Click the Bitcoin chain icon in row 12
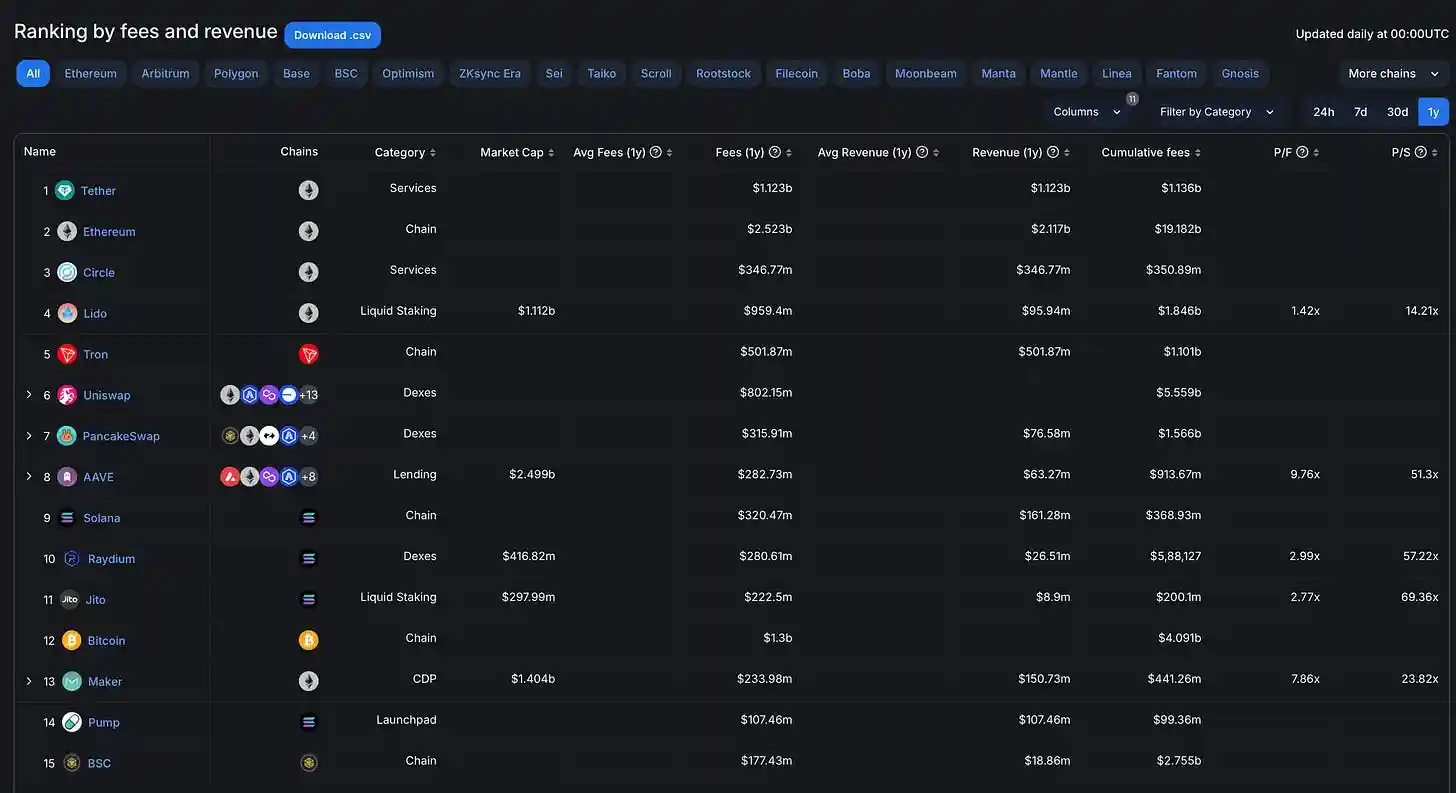 [308, 640]
